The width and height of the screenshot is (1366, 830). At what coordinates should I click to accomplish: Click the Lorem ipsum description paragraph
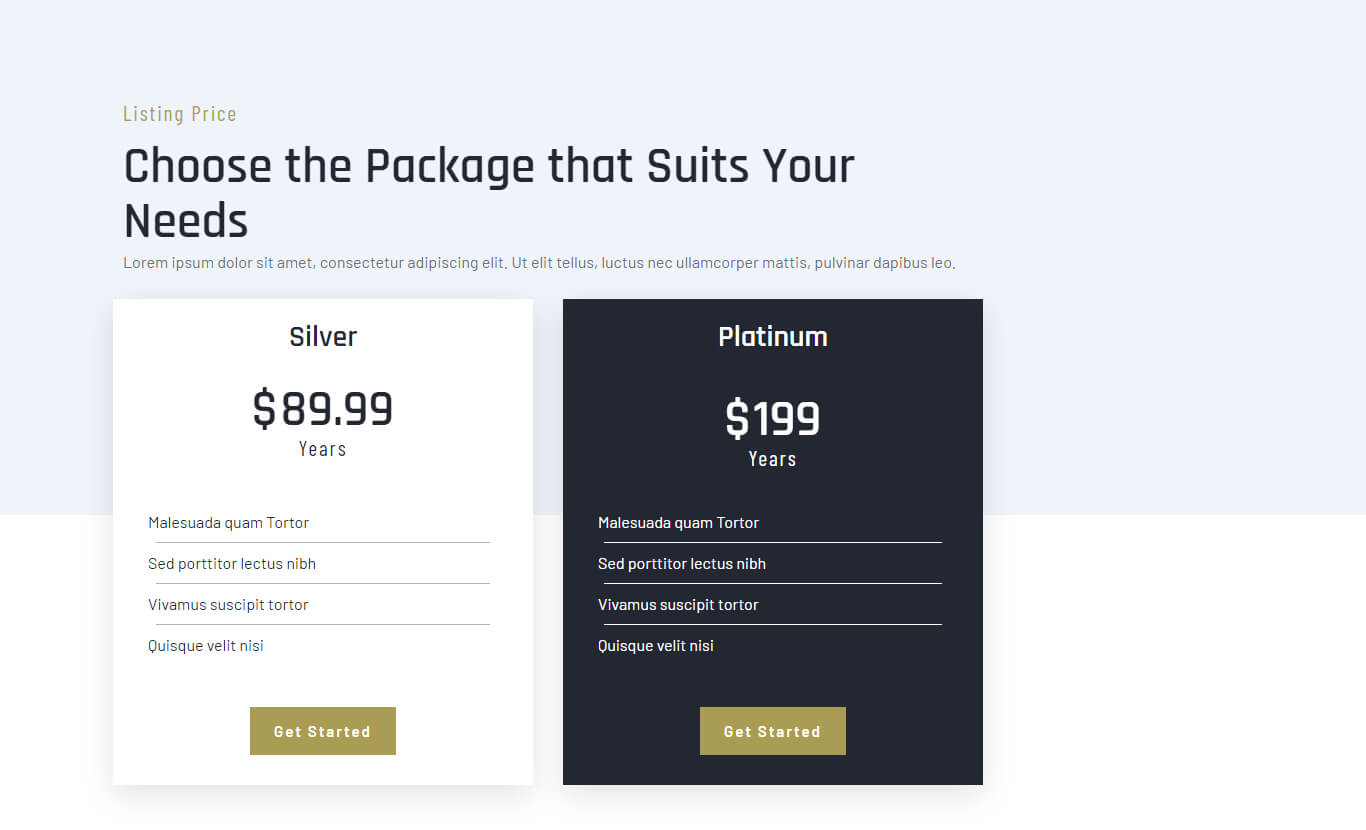click(539, 263)
